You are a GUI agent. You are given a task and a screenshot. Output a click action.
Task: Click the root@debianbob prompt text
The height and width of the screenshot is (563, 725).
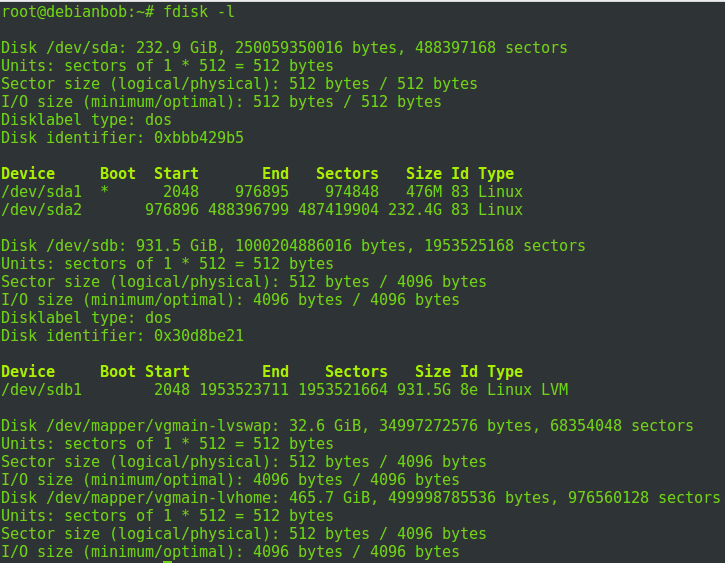(x=78, y=12)
